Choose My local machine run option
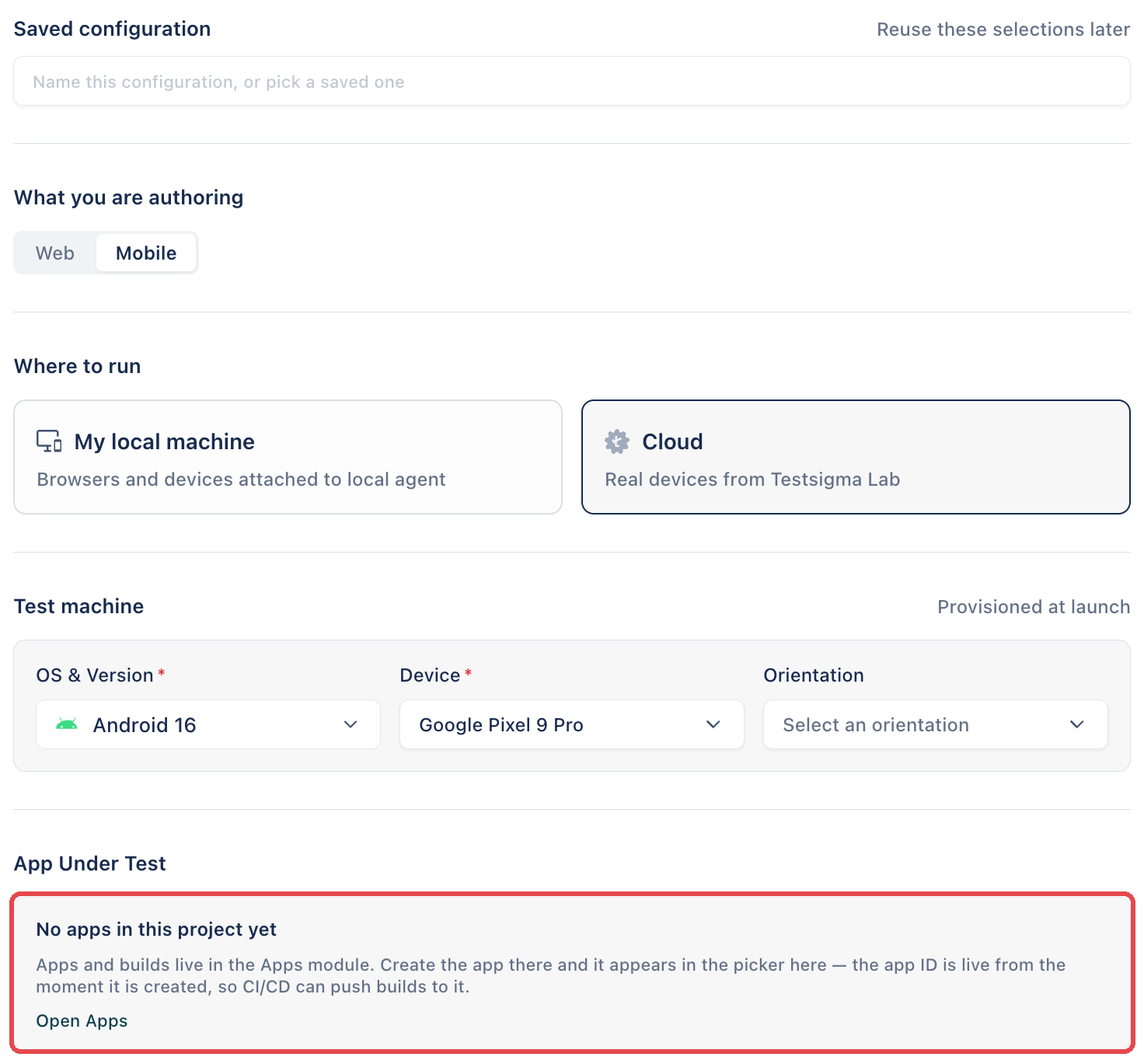This screenshot has height=1064, width=1144. coord(288,457)
